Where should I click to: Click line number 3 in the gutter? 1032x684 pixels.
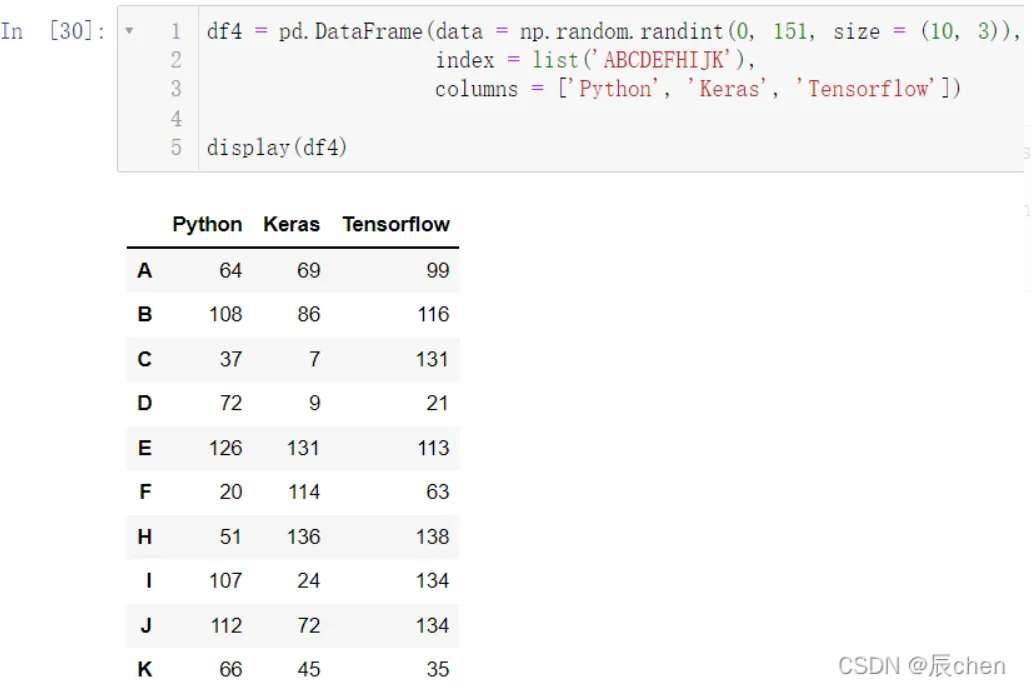pyautogui.click(x=176, y=89)
